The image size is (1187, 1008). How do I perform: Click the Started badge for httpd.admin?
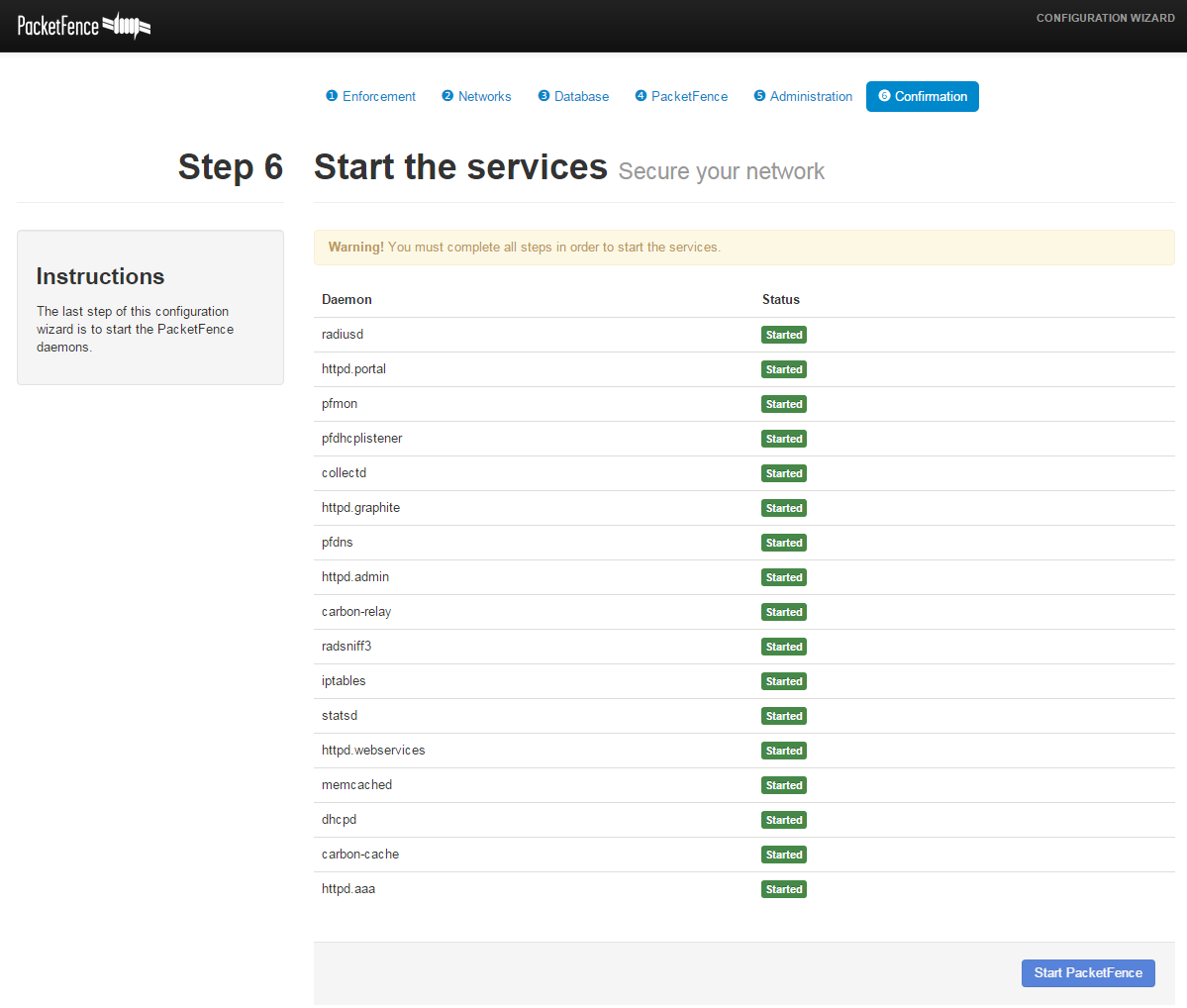pyautogui.click(x=783, y=577)
